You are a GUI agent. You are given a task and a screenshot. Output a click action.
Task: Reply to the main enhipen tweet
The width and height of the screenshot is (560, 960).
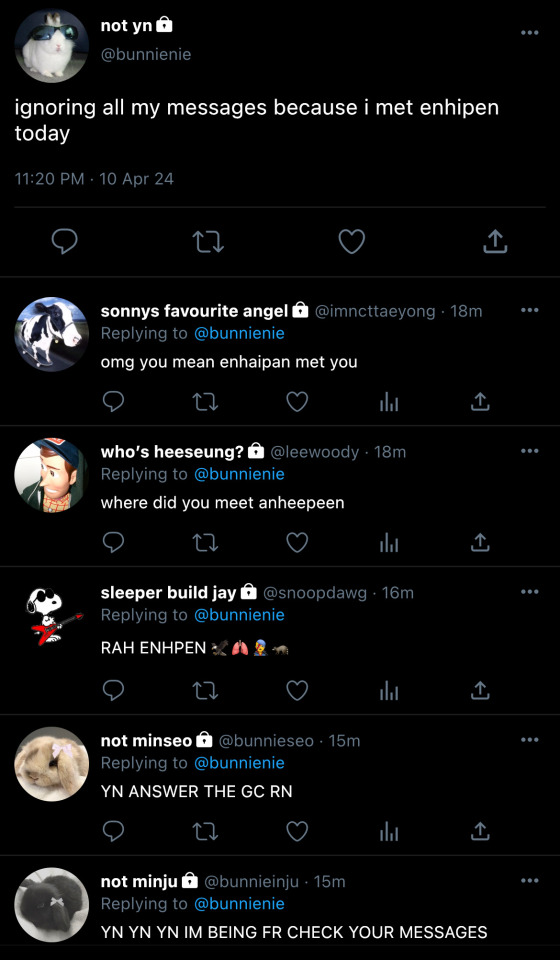coord(64,242)
